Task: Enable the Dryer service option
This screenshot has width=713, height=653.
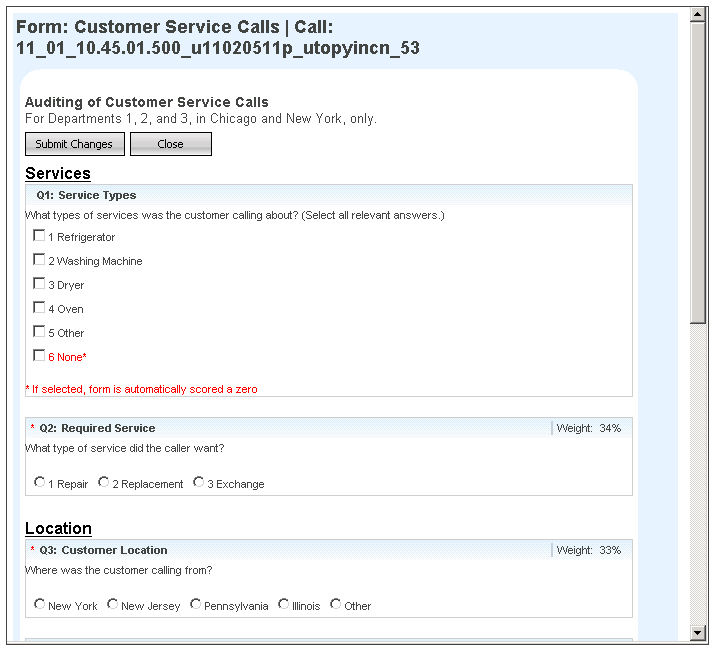Action: (x=40, y=284)
